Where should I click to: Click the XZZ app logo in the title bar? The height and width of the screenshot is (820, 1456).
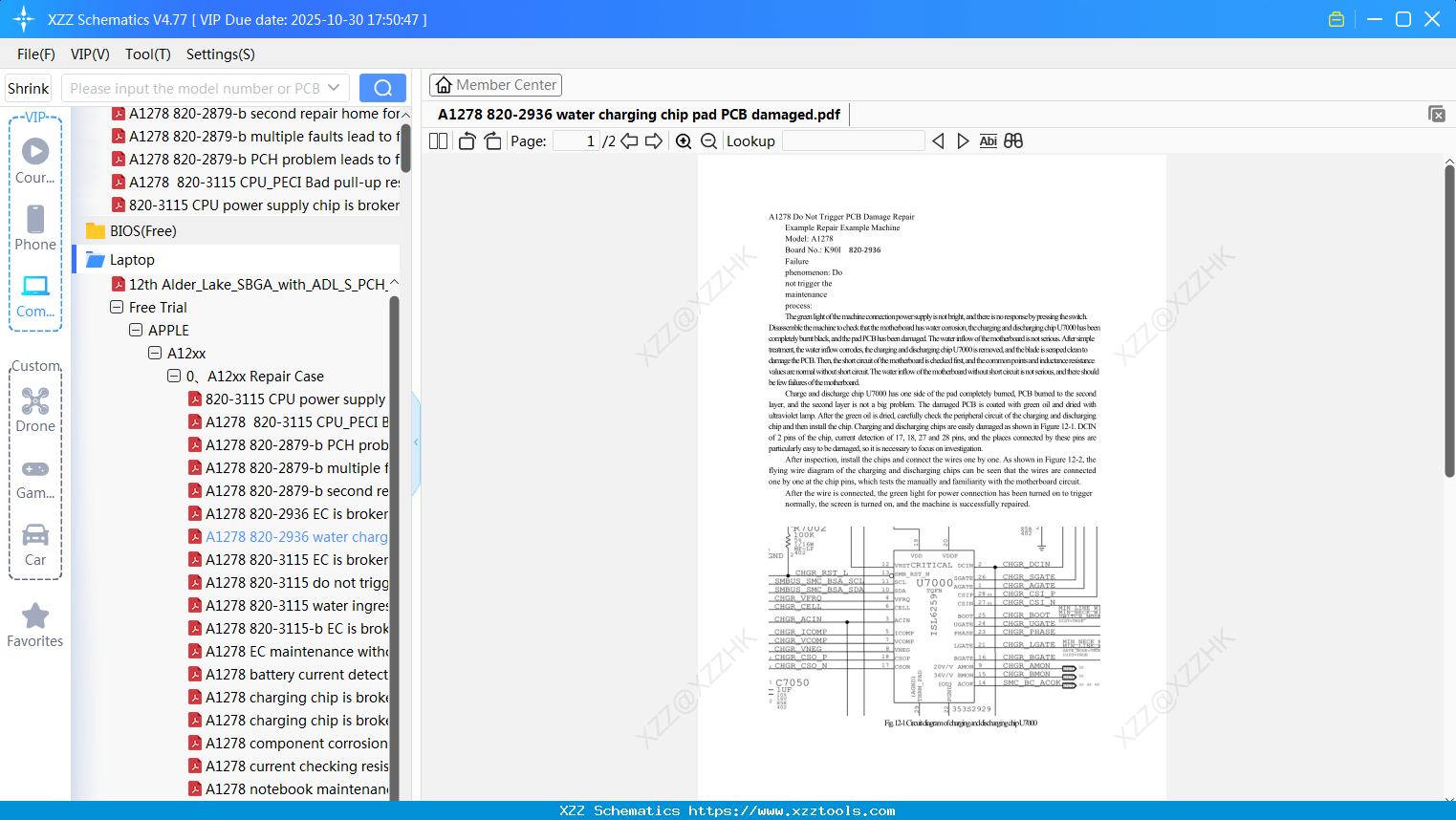(24, 19)
